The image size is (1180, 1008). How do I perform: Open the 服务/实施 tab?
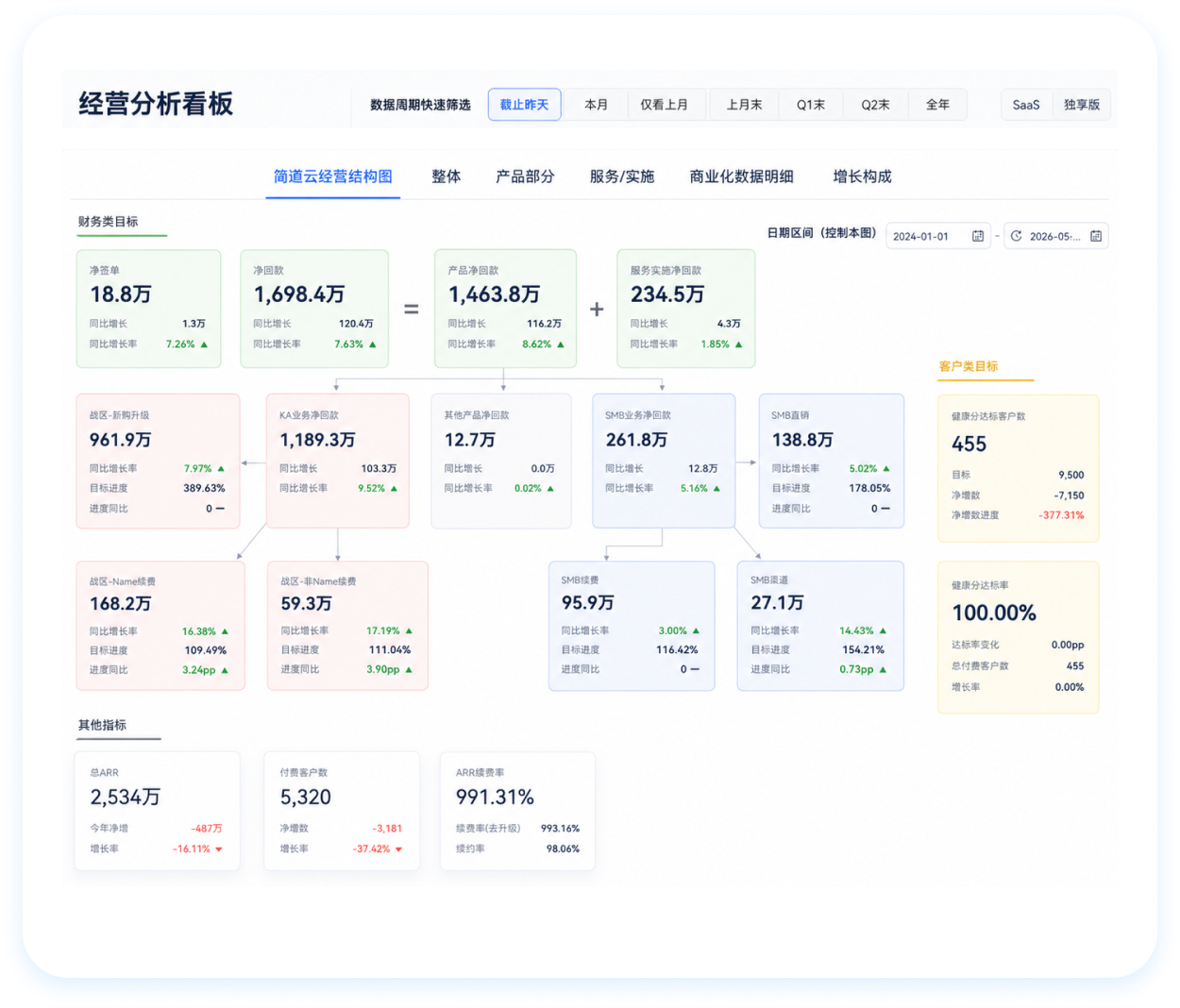pos(621,176)
